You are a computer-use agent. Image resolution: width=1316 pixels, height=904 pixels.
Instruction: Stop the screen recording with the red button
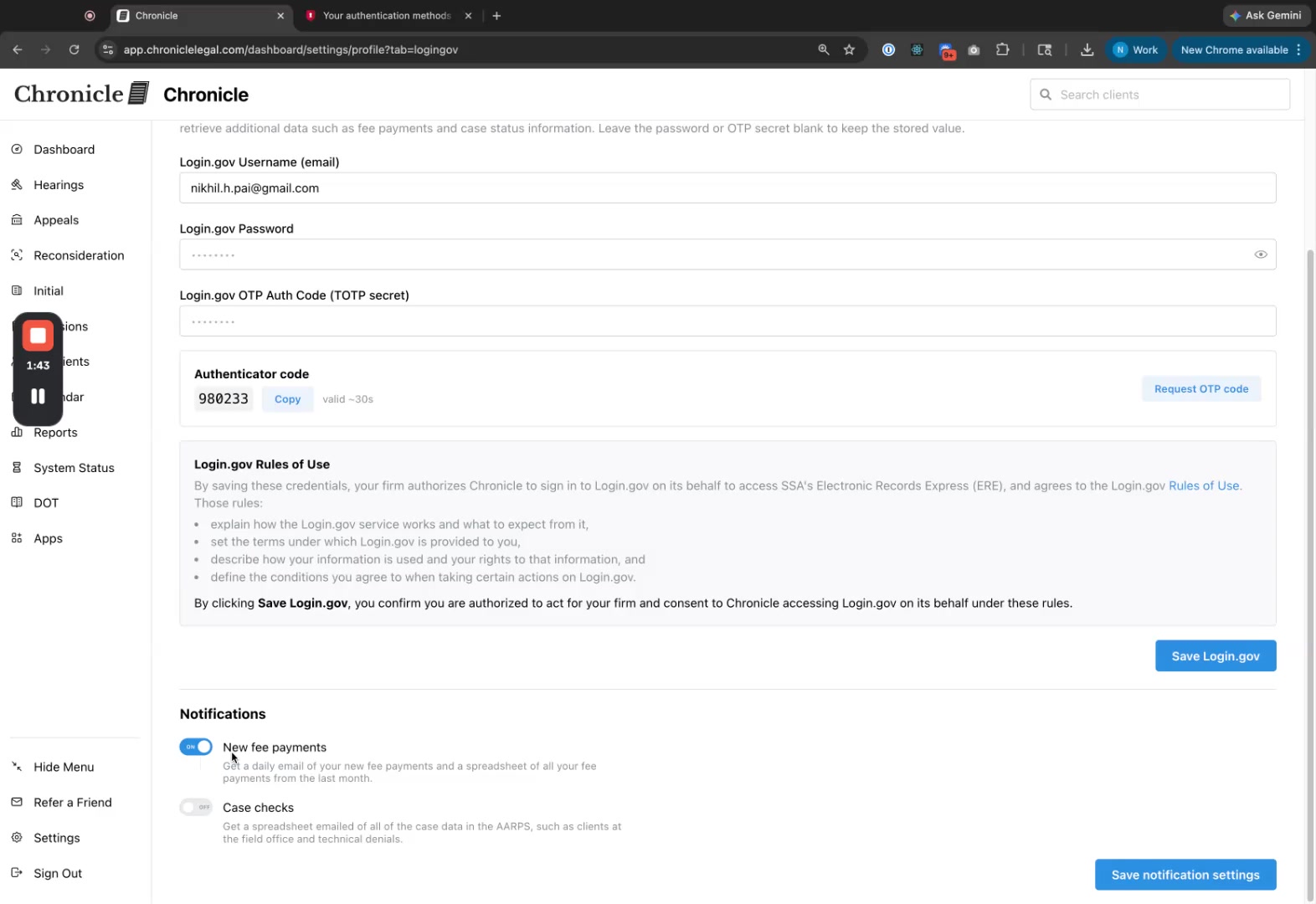(38, 336)
